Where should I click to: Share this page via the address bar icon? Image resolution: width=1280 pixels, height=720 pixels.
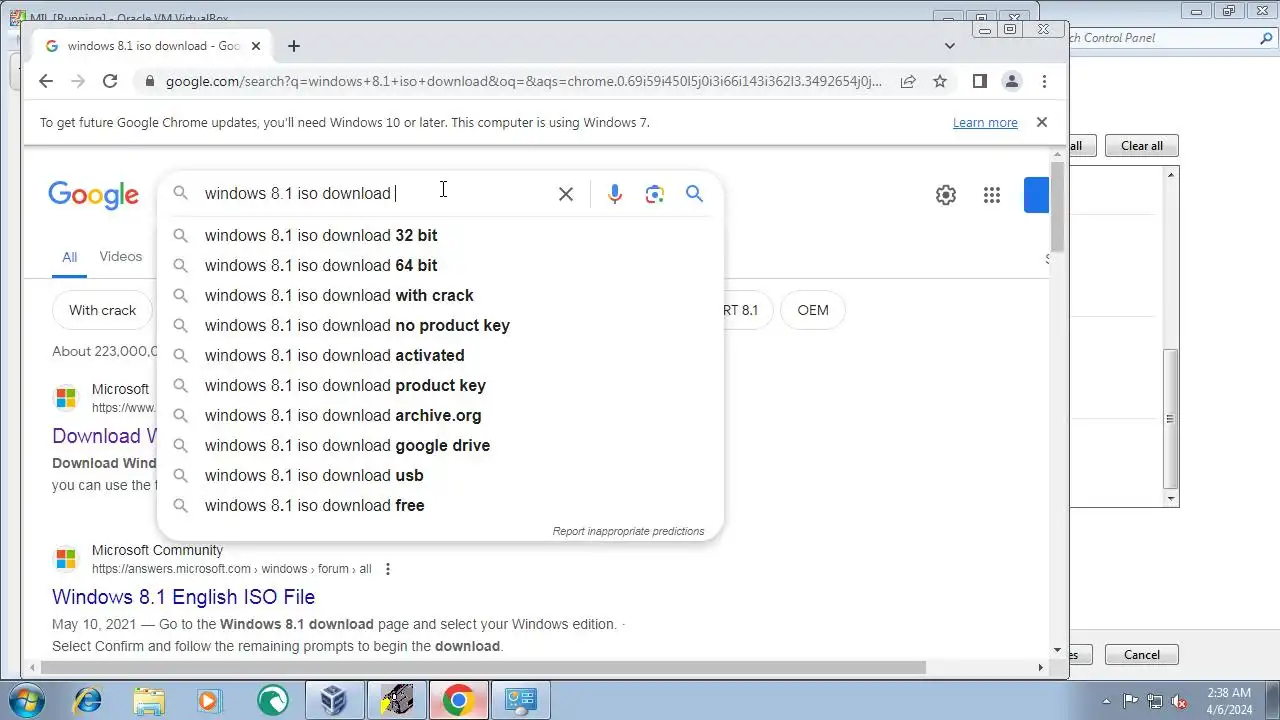pyautogui.click(x=908, y=81)
